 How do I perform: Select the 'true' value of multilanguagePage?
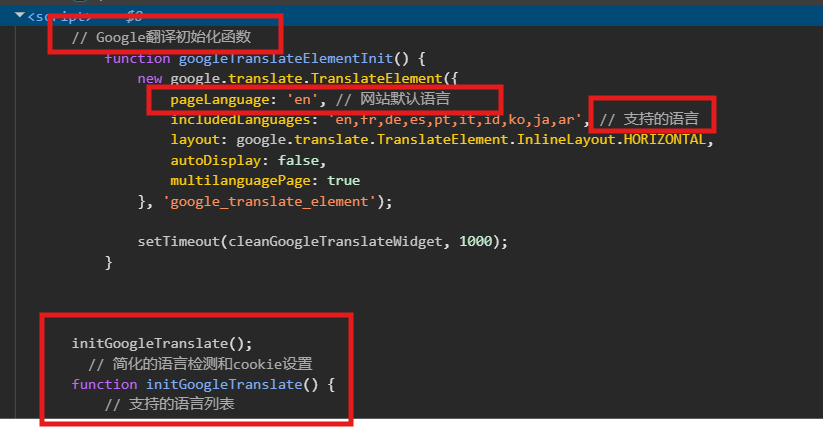(x=343, y=181)
